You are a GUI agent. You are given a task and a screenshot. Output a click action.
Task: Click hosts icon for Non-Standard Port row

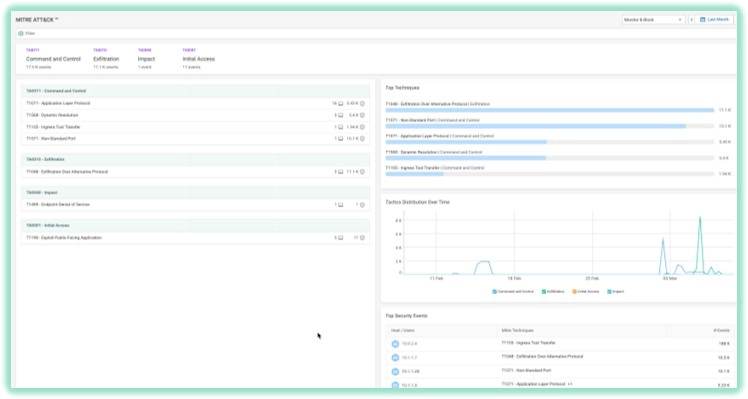click(x=341, y=138)
